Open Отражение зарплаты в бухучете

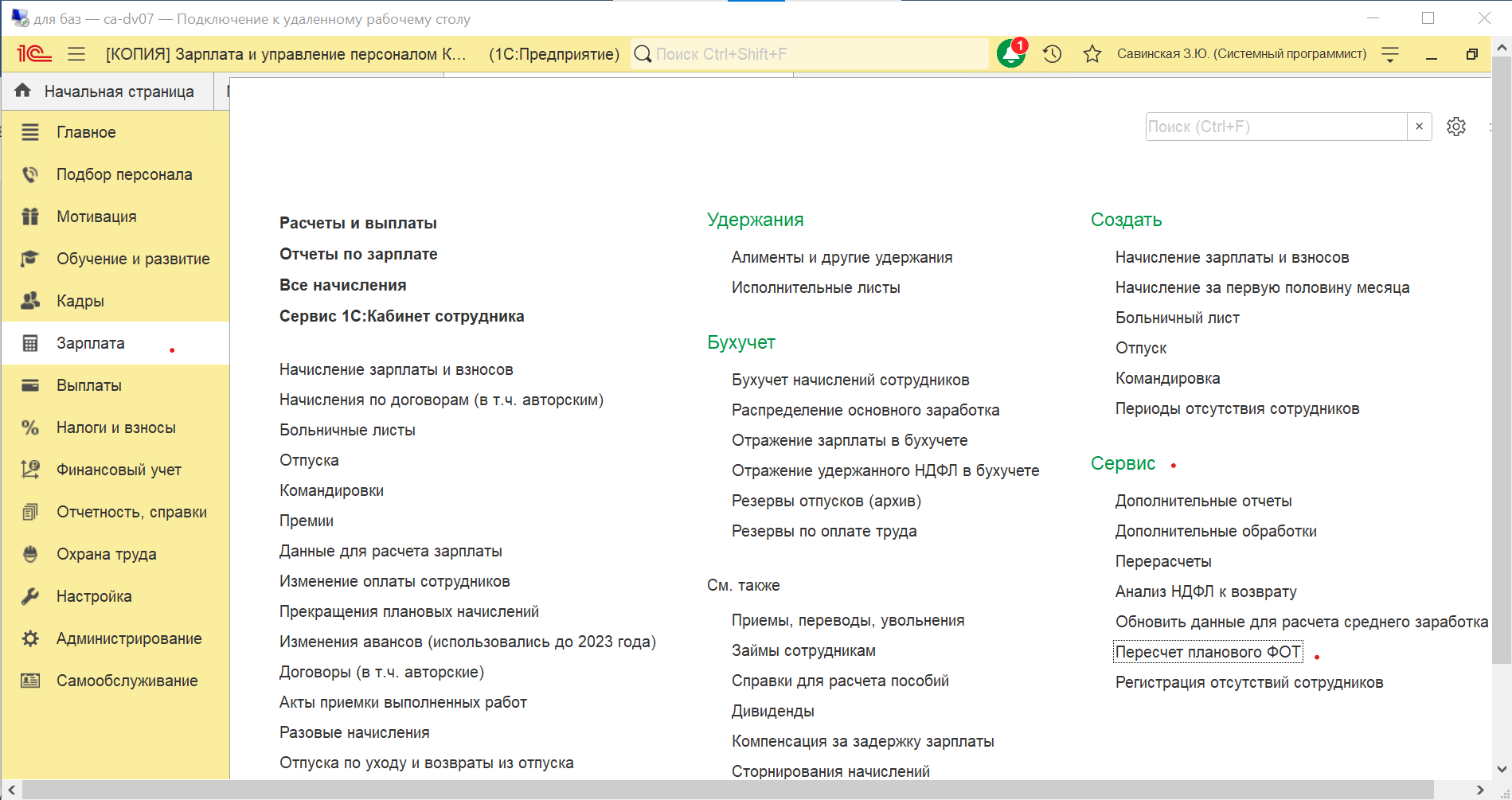850,440
